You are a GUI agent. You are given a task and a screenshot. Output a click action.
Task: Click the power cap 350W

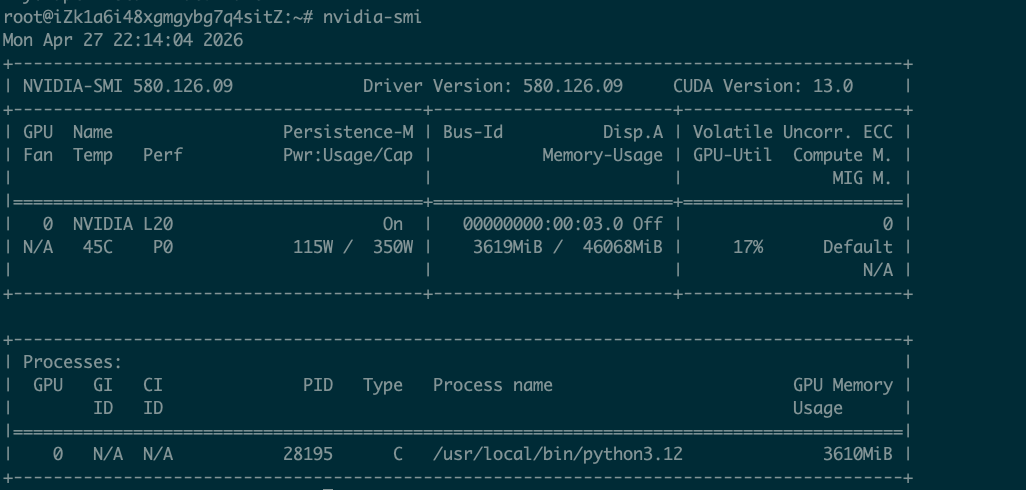point(393,247)
